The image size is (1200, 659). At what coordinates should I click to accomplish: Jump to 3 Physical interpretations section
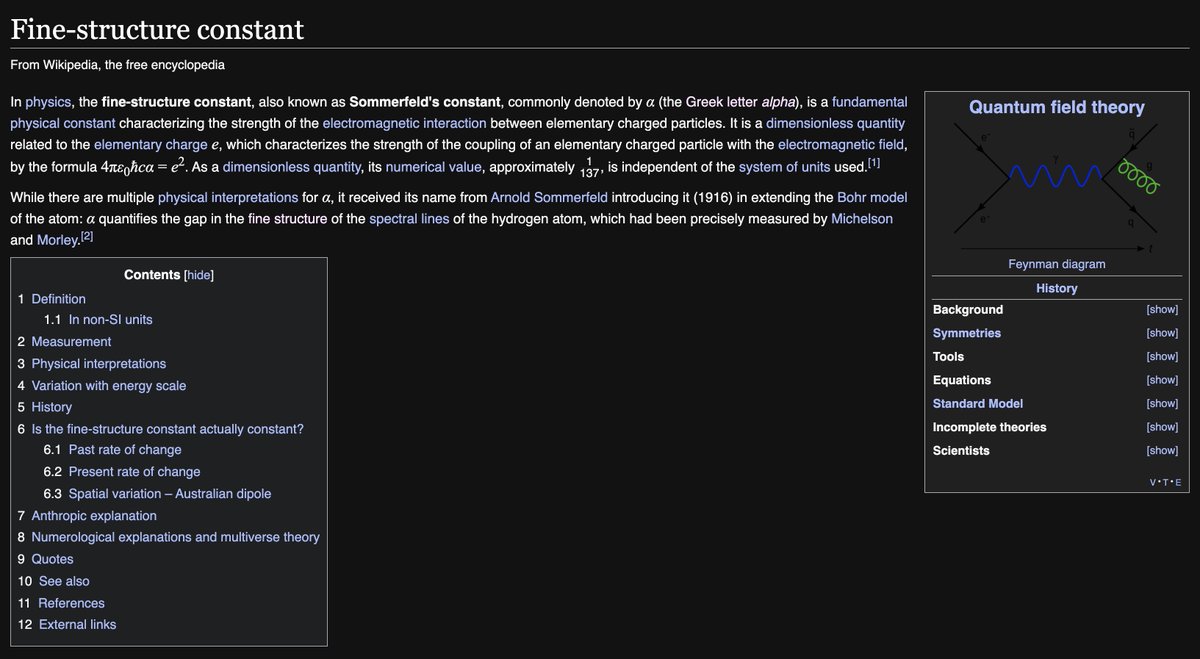pyautogui.click(x=92, y=364)
